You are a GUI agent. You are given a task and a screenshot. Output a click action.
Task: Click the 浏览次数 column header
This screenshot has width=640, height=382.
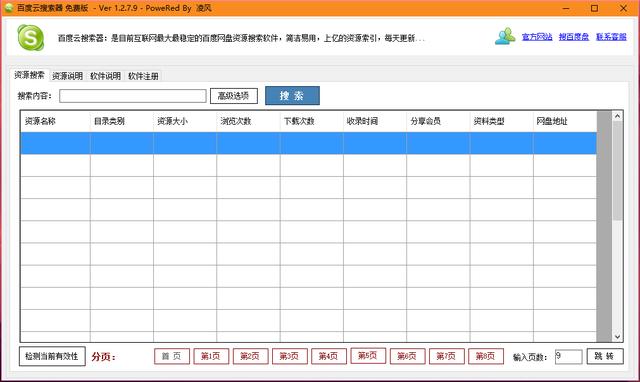[248, 121]
